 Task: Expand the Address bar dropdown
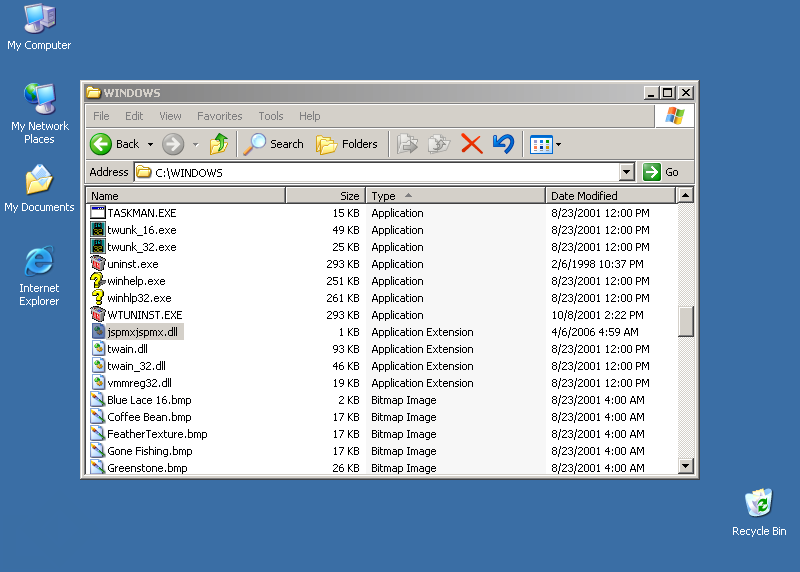click(627, 172)
